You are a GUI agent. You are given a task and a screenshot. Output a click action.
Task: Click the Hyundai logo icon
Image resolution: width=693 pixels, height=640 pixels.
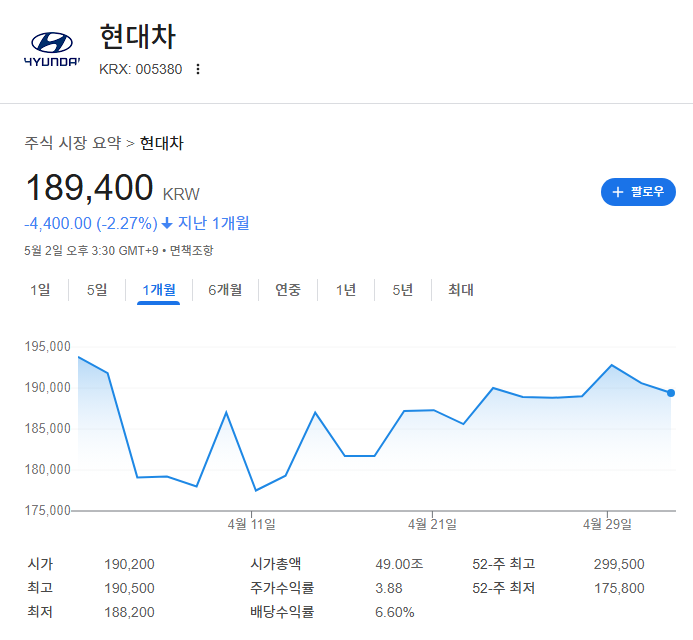(x=52, y=49)
